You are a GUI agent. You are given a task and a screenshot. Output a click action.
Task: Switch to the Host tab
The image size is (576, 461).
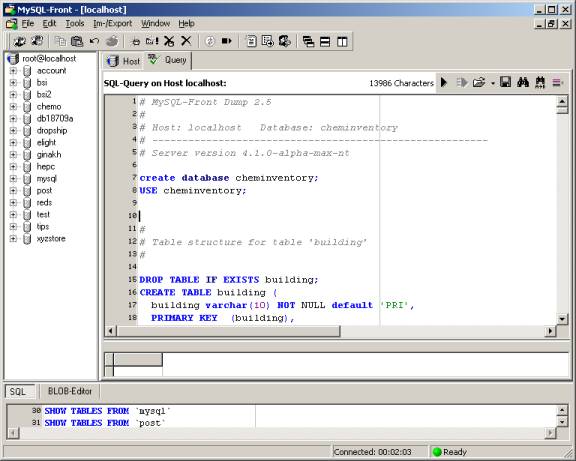[x=123, y=61]
